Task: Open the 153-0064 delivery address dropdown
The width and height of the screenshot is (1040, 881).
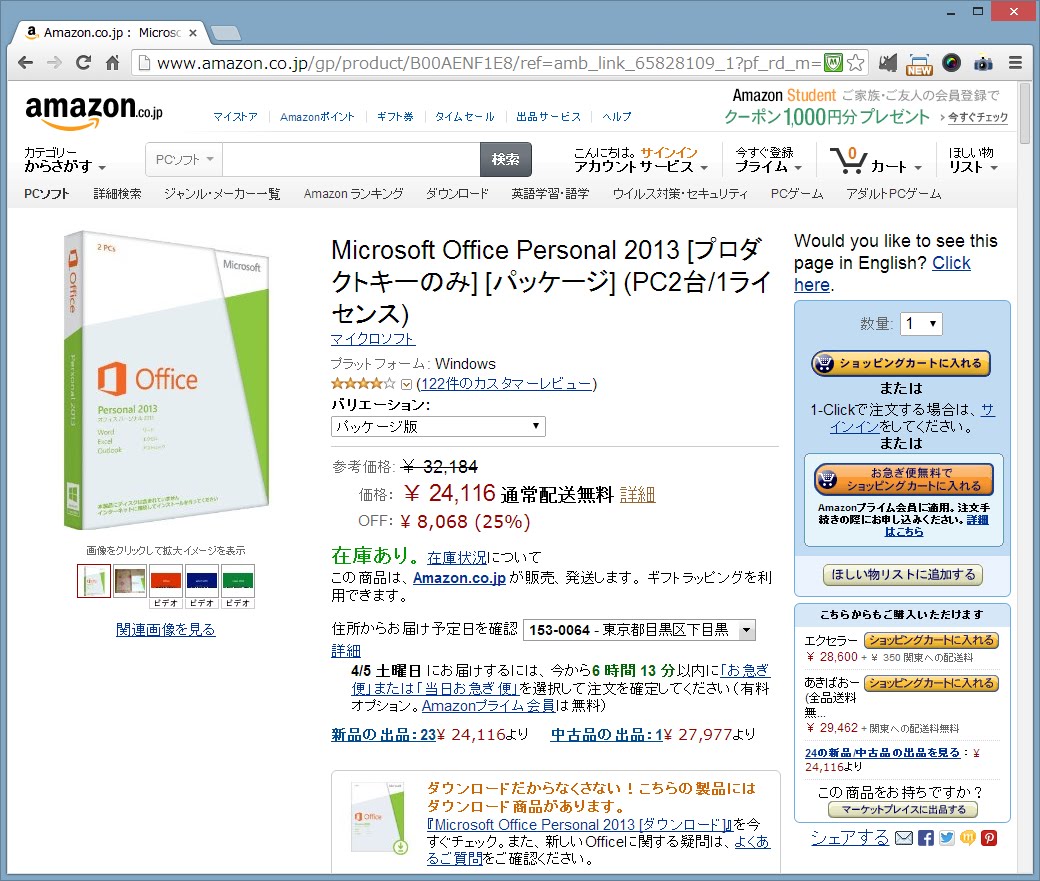Action: pyautogui.click(x=639, y=630)
